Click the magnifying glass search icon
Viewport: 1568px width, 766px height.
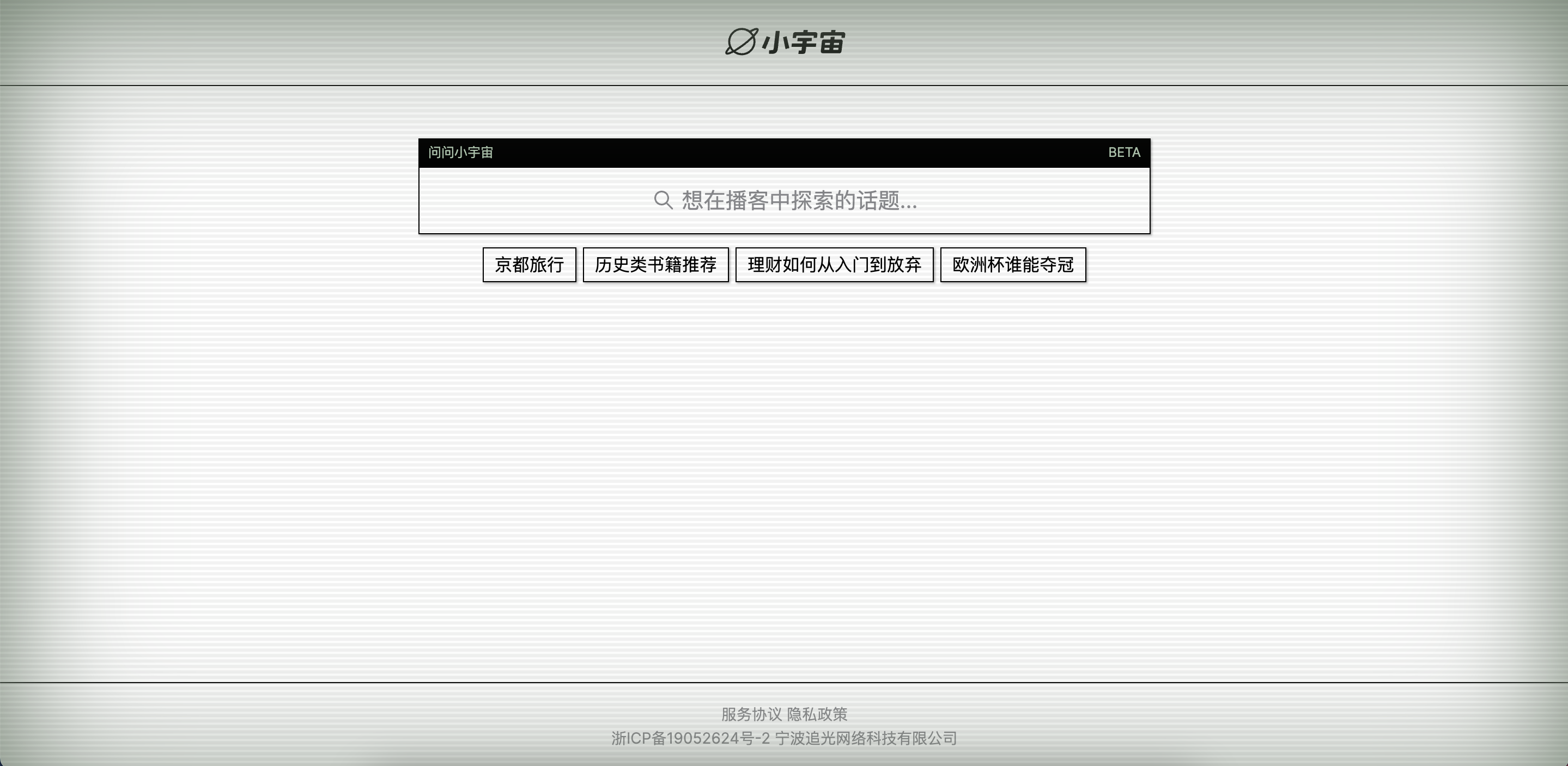(x=663, y=200)
